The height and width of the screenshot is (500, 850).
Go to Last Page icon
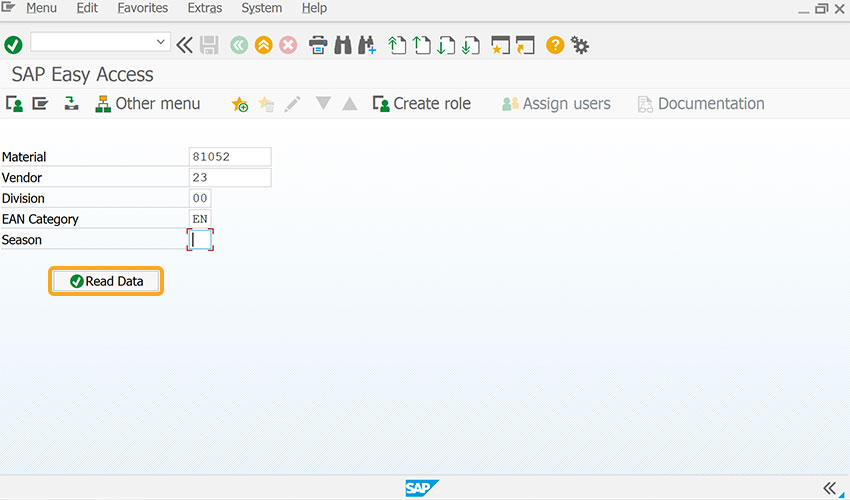pyautogui.click(x=471, y=45)
